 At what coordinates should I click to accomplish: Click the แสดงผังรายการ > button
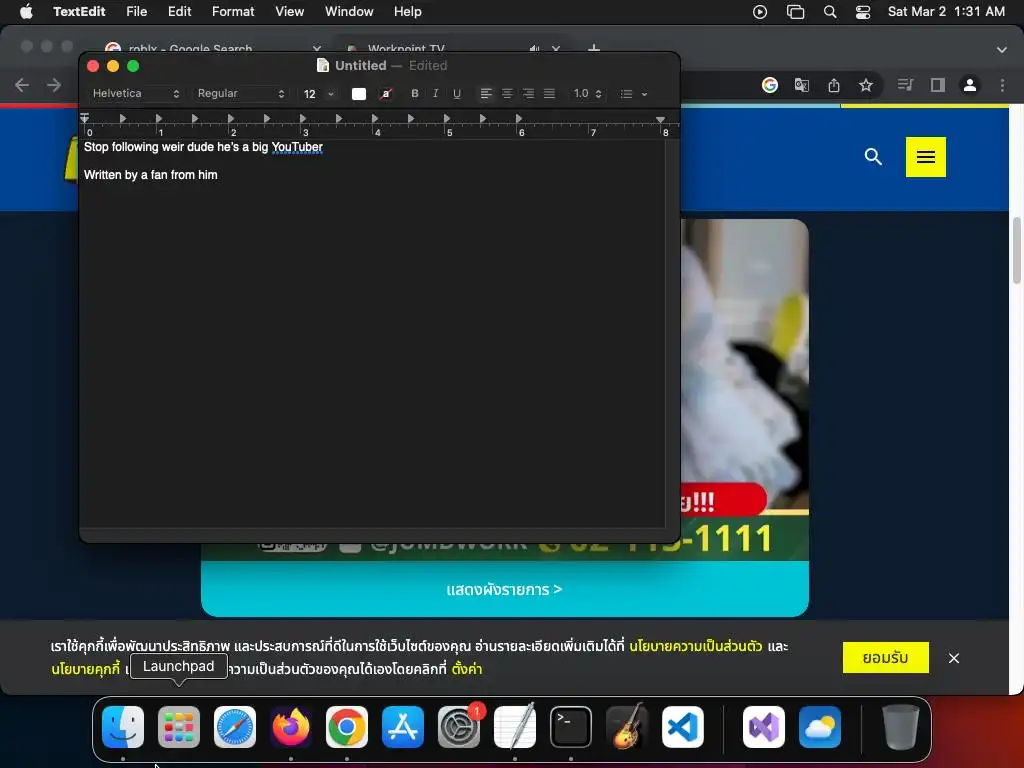pyautogui.click(x=504, y=589)
